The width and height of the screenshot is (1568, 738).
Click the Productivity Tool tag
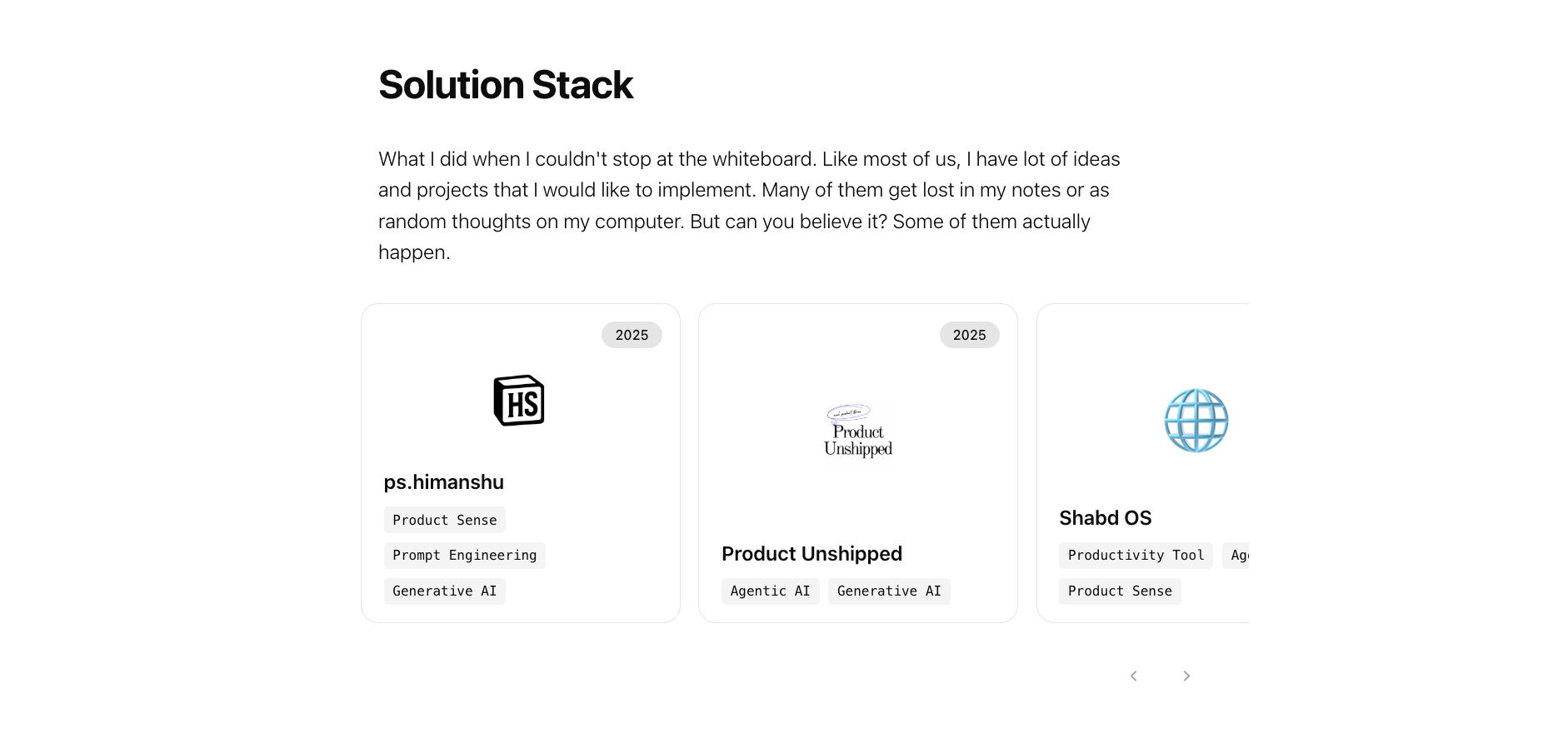(x=1136, y=556)
